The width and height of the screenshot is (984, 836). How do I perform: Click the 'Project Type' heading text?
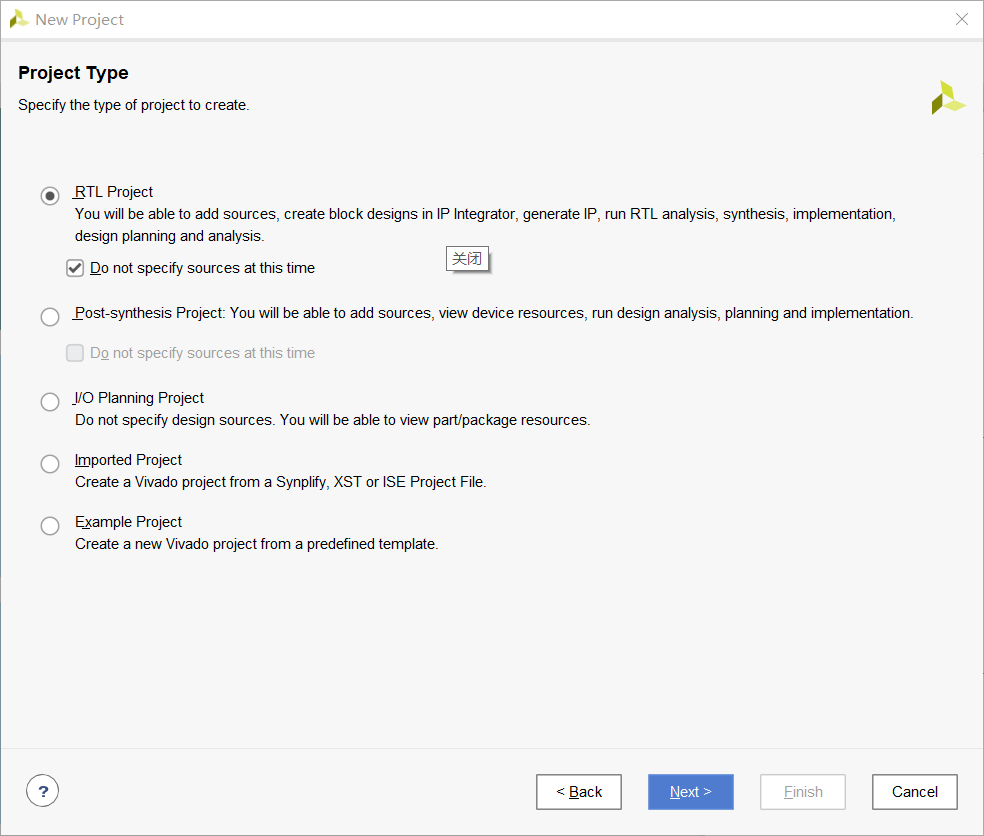73,73
